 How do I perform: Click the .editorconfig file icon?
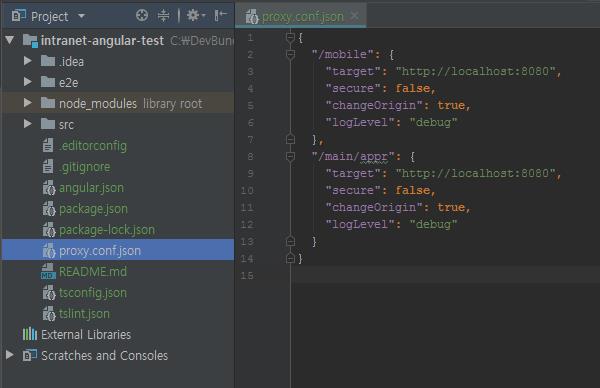pyautogui.click(x=48, y=146)
